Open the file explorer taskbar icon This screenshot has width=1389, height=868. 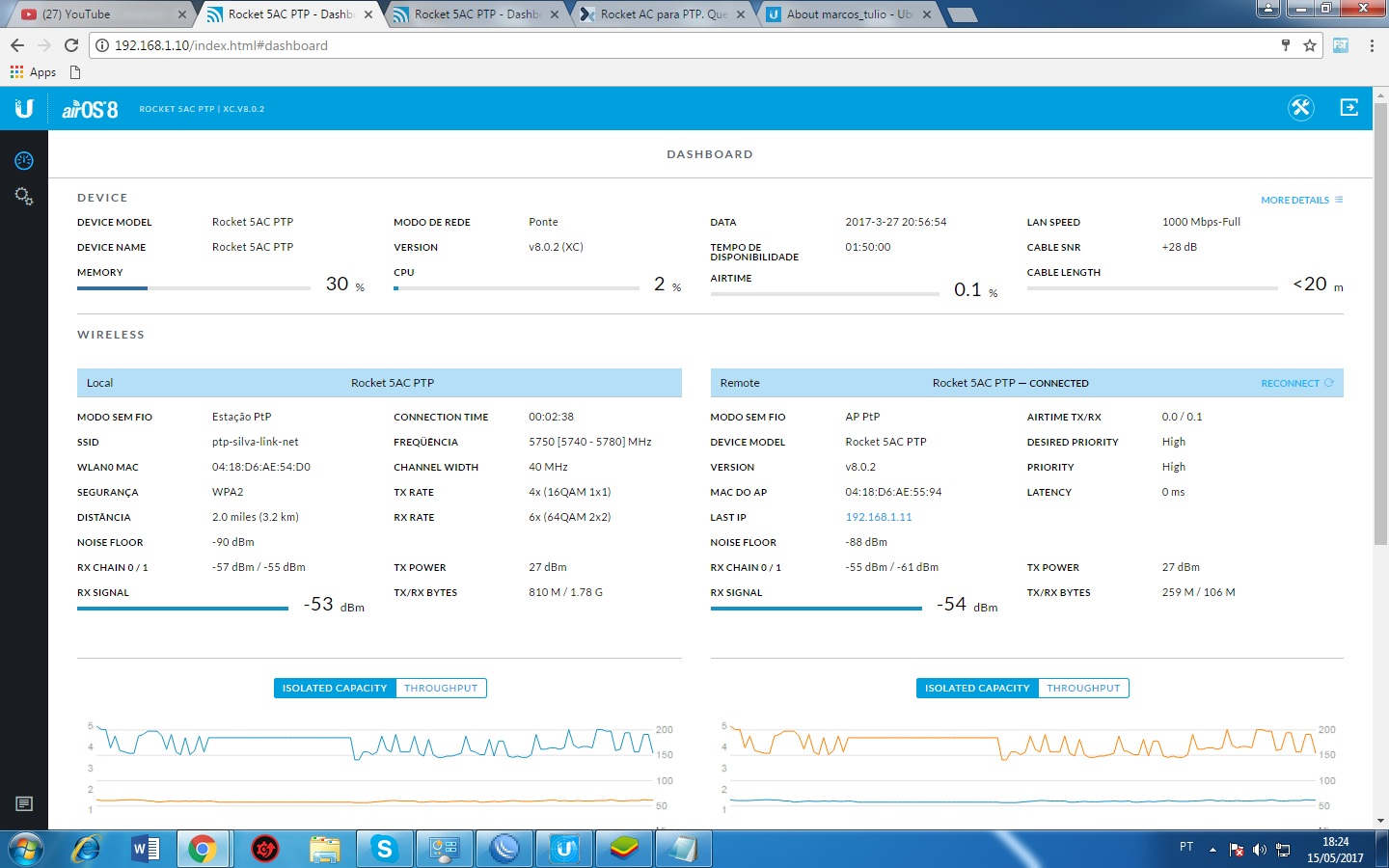[x=325, y=849]
